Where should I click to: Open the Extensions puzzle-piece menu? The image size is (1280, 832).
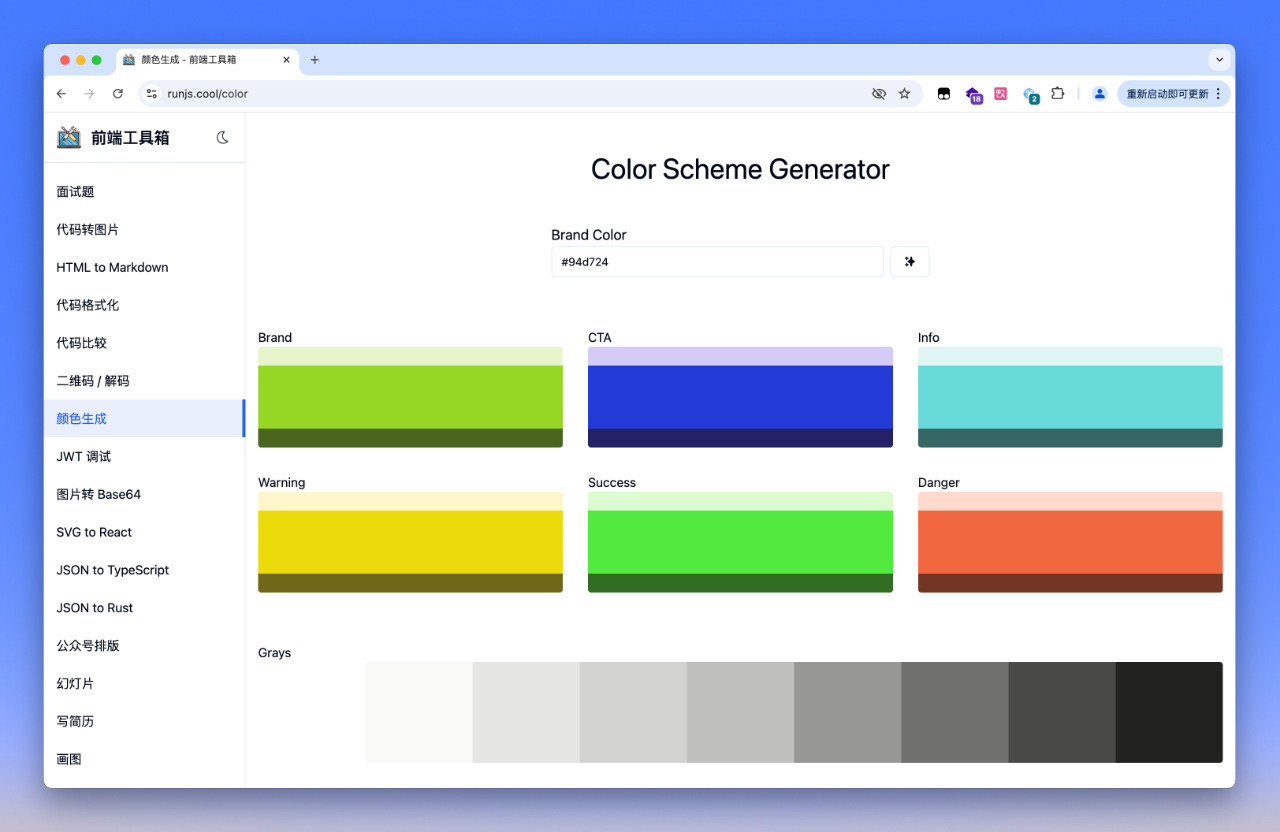tap(1057, 94)
